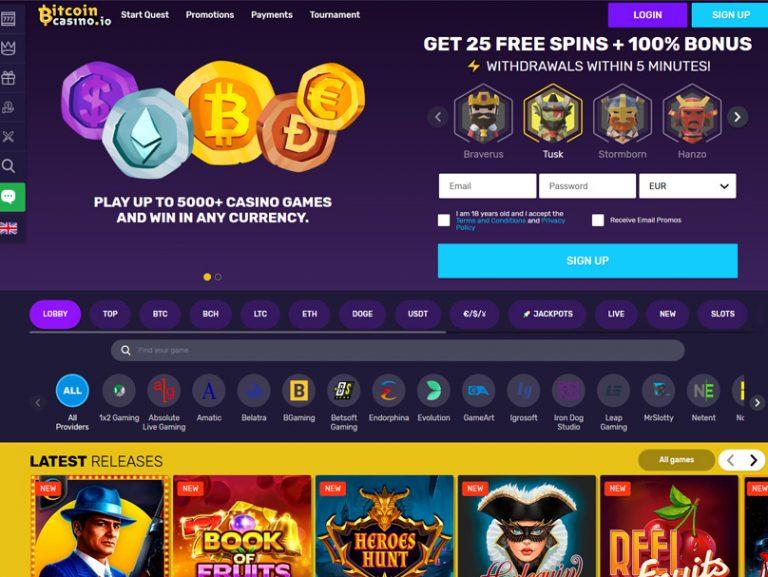Open the slots icon in left sidebar
Image resolution: width=768 pixels, height=577 pixels.
[x=8, y=19]
